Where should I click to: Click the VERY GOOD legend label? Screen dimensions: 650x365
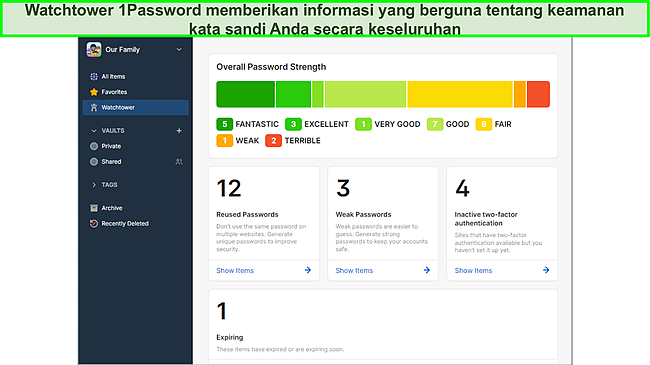click(x=397, y=124)
